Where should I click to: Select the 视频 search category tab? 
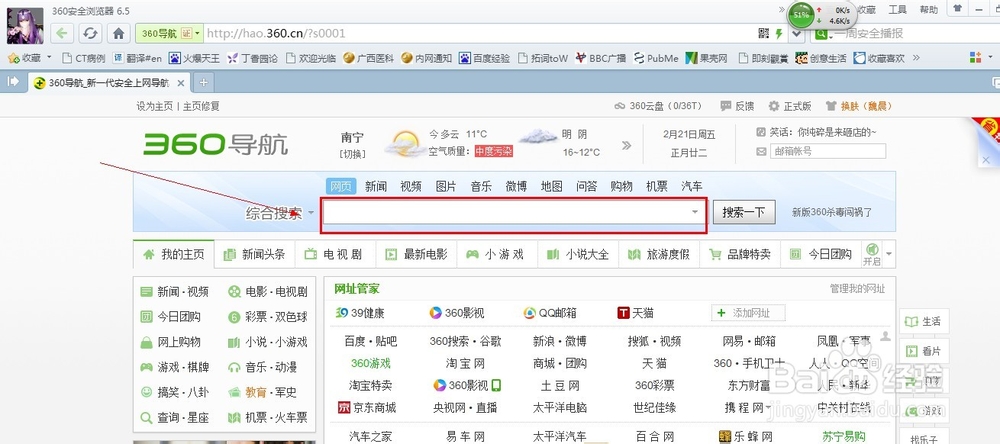point(411,186)
